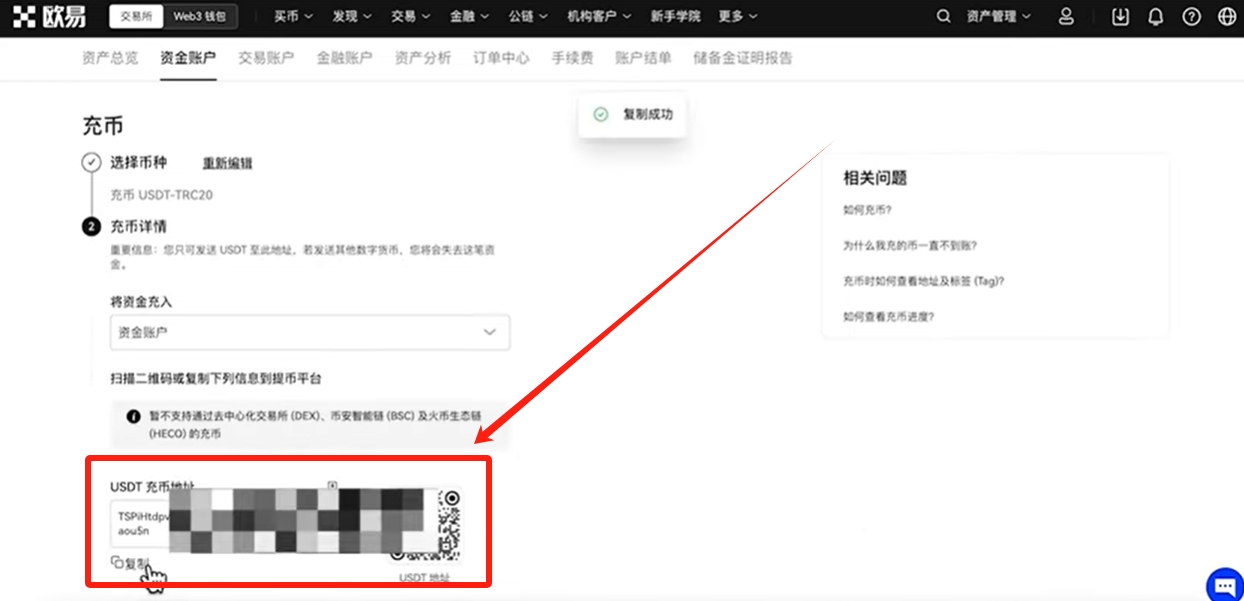Expand the 买币 dropdown menu
This screenshot has width=1244, height=601.
294,17
